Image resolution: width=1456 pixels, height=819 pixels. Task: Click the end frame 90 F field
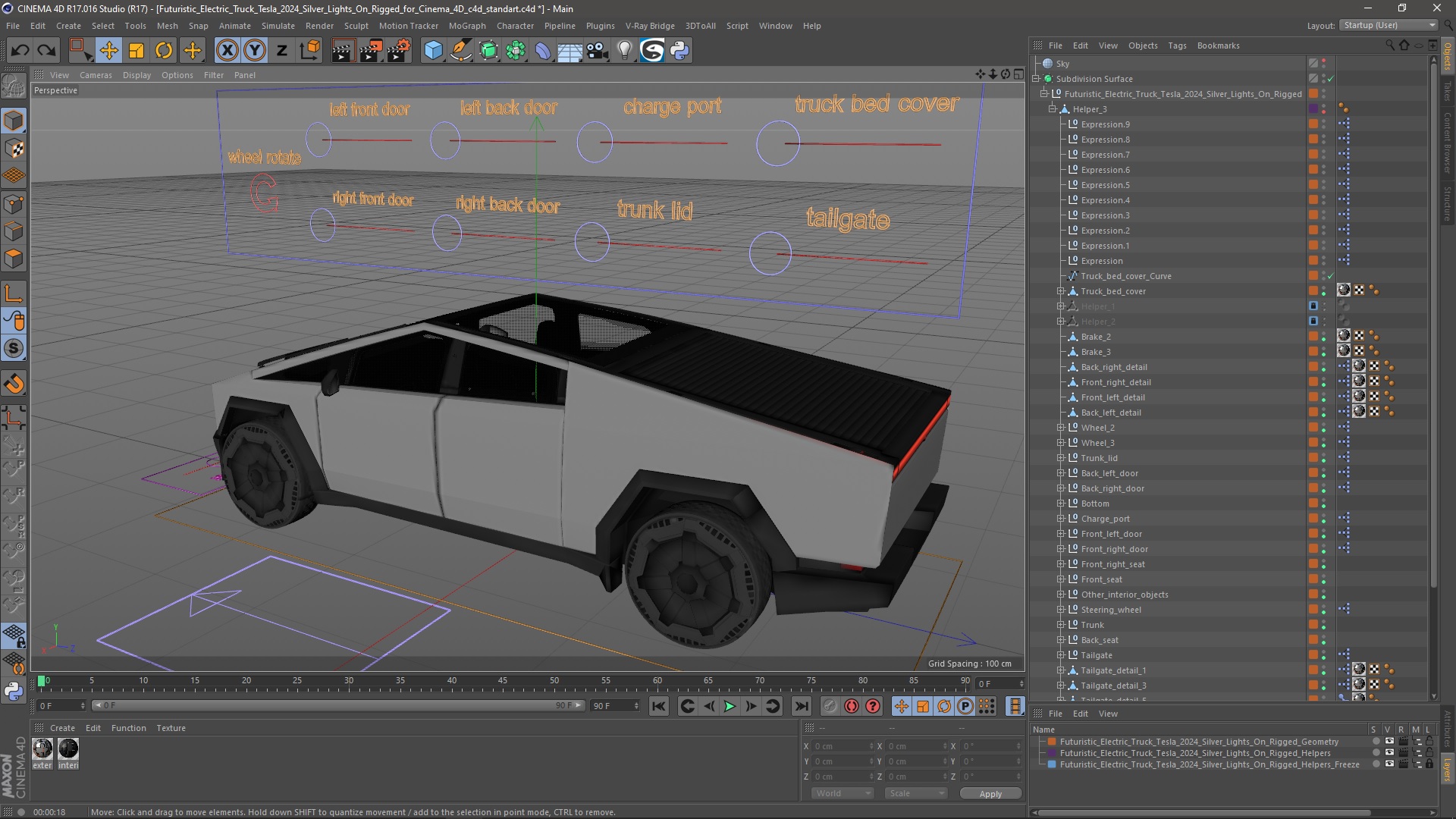coord(615,705)
